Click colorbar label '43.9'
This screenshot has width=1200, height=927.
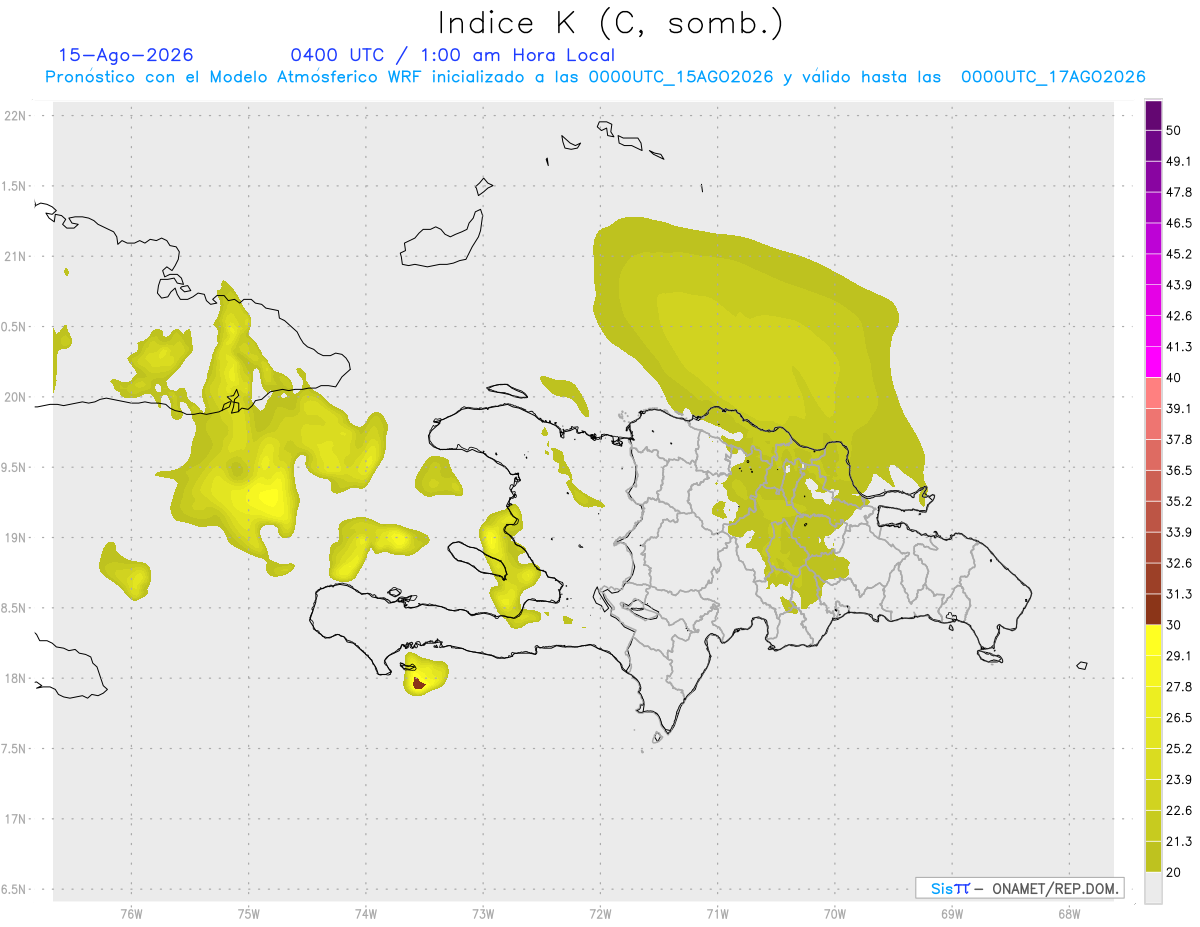tap(1179, 285)
